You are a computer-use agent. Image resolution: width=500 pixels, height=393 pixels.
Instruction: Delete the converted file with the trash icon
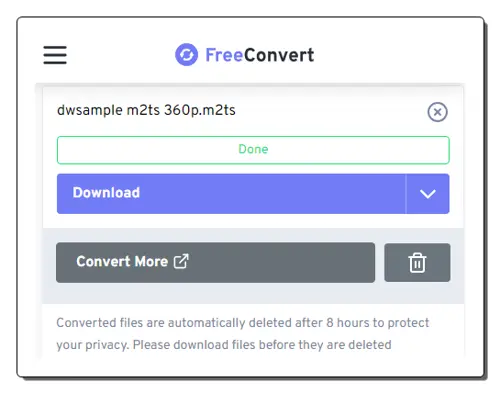tap(417, 263)
